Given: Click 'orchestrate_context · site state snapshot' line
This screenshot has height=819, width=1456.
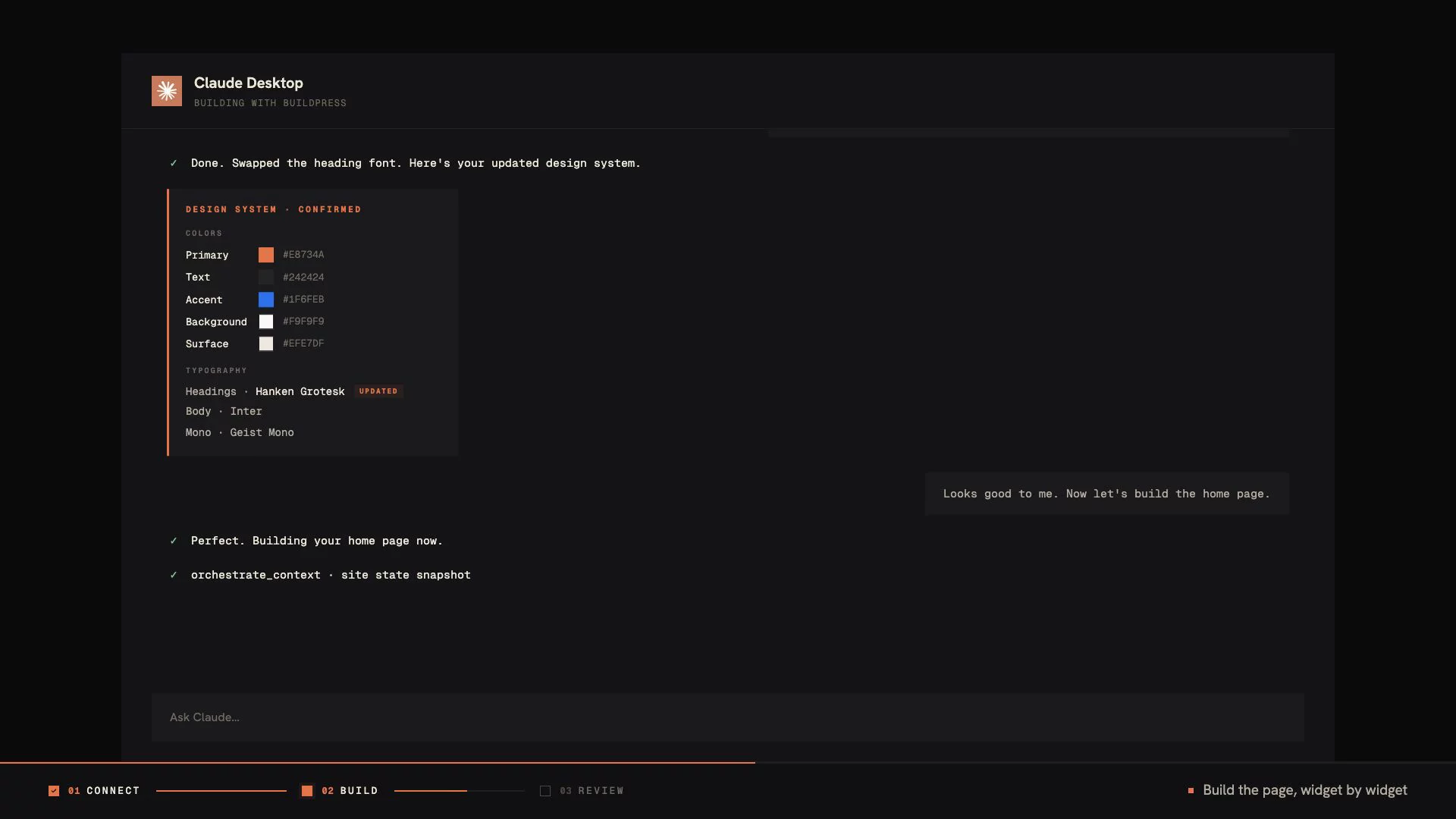Looking at the screenshot, I should pos(331,575).
